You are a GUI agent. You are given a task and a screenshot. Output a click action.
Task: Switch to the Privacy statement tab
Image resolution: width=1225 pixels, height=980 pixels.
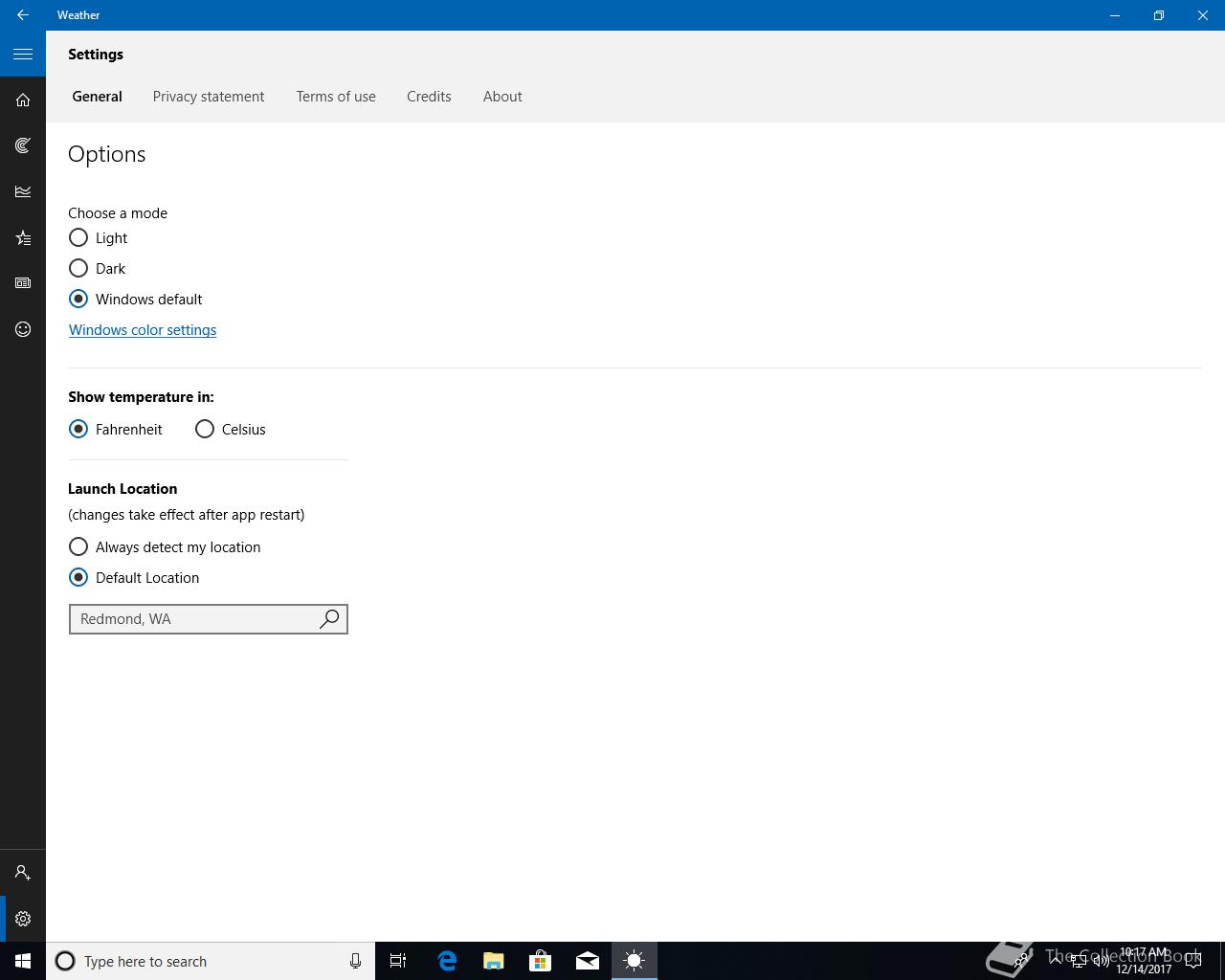click(x=209, y=97)
